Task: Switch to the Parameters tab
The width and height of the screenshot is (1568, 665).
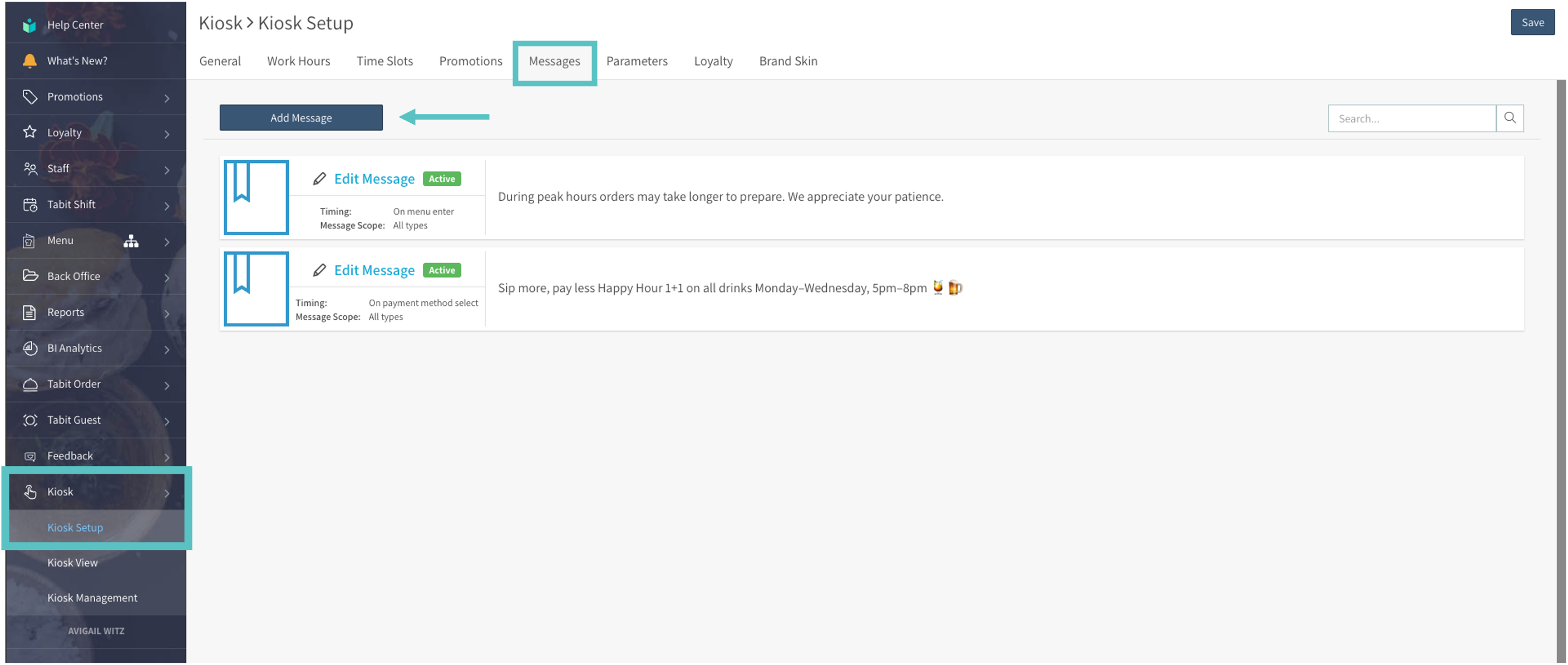Action: pos(637,61)
